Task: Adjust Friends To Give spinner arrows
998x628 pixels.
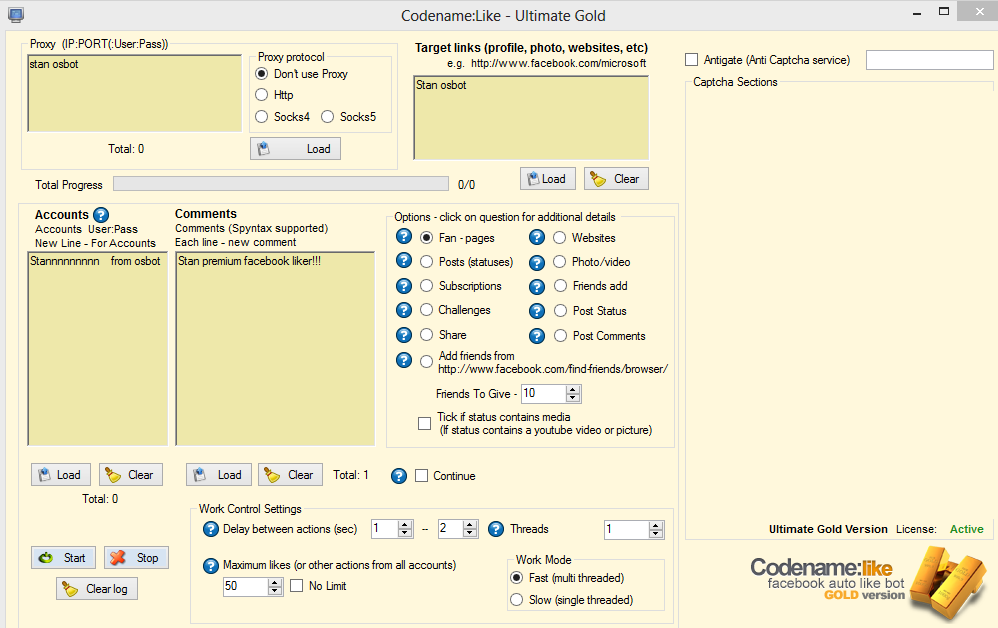Action: point(573,394)
